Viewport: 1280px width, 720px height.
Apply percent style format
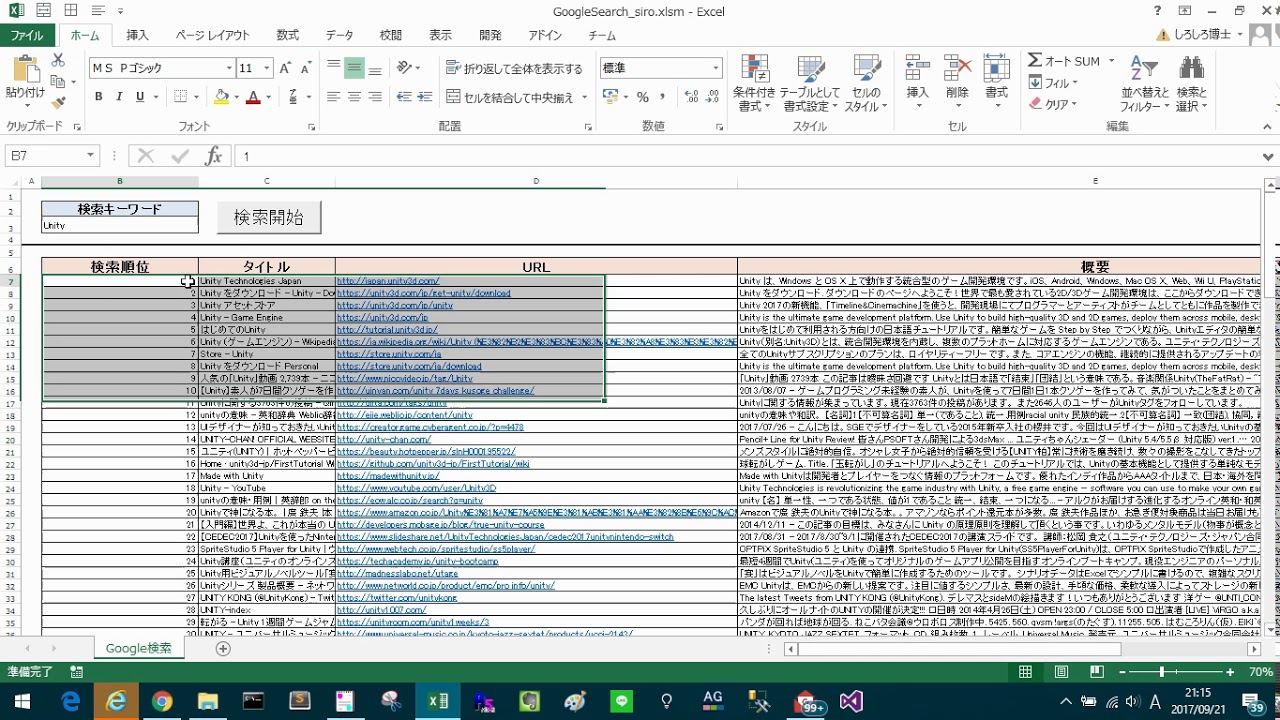pos(642,97)
